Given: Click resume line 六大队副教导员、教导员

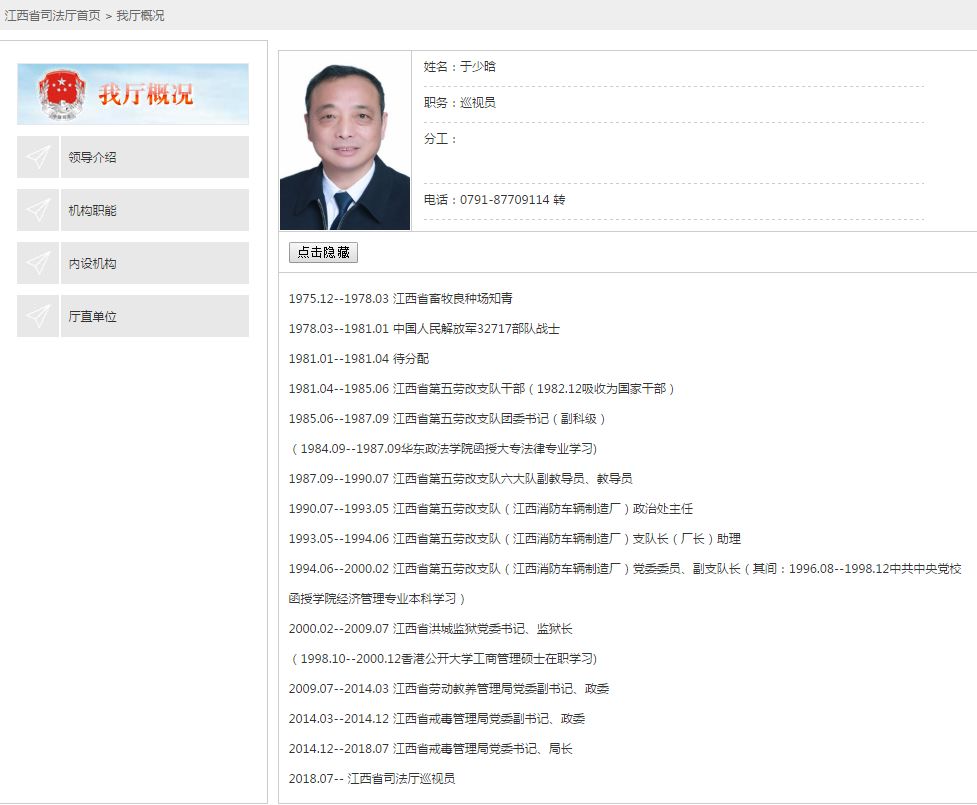Looking at the screenshot, I should [460, 478].
